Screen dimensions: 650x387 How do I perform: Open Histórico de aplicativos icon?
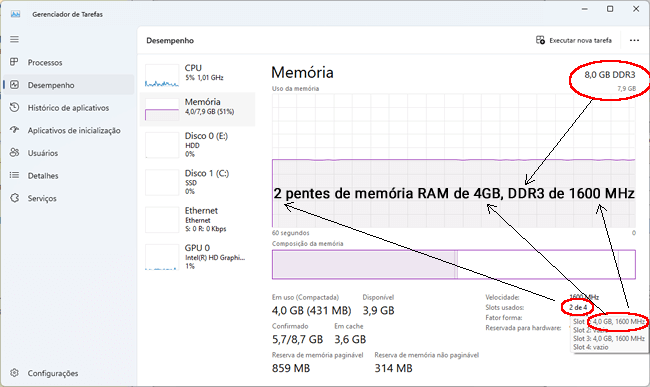click(15, 107)
